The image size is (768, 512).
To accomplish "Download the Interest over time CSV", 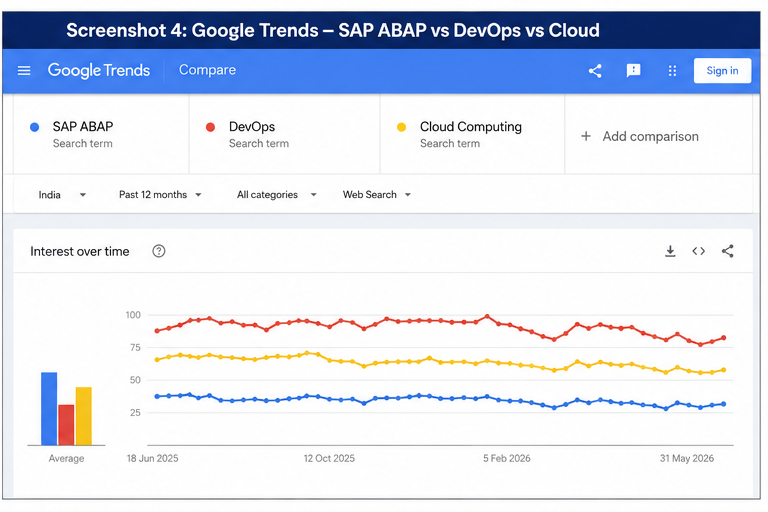I will click(670, 251).
